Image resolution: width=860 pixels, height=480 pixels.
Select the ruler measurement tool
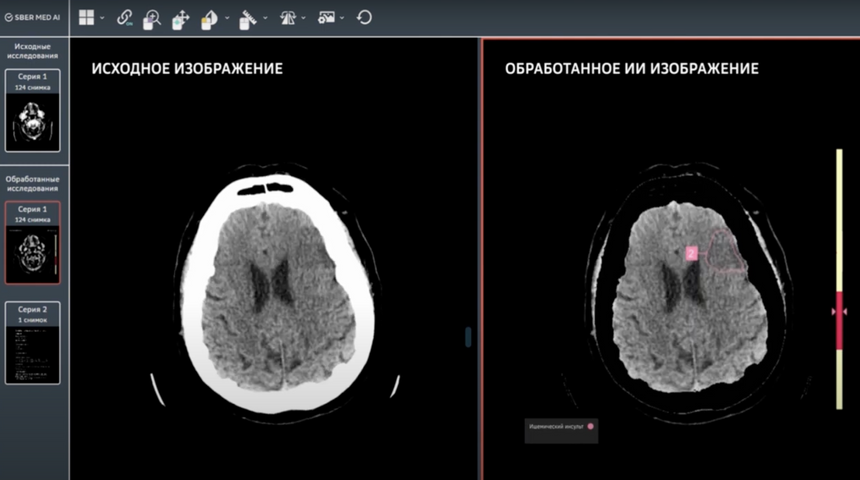[x=249, y=18]
